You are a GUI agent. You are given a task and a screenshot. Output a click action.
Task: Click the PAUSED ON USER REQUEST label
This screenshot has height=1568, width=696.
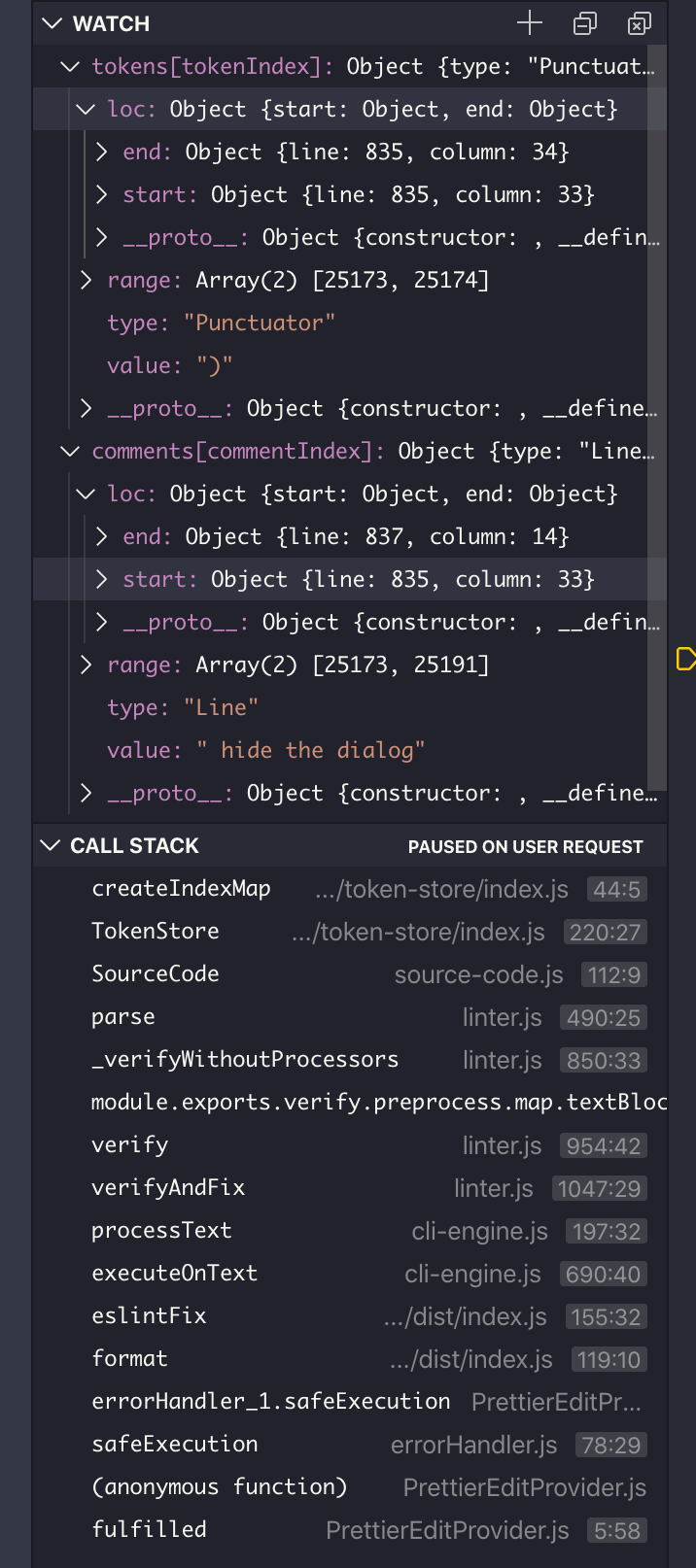(x=527, y=845)
